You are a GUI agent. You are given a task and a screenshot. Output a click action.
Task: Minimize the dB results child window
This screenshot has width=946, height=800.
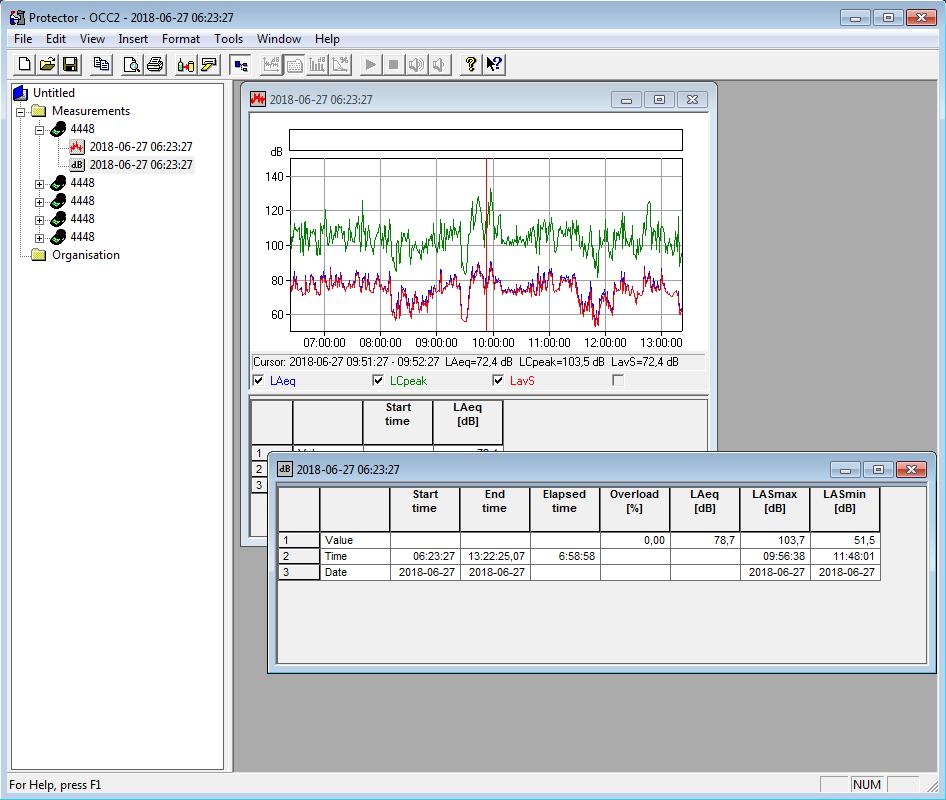845,469
